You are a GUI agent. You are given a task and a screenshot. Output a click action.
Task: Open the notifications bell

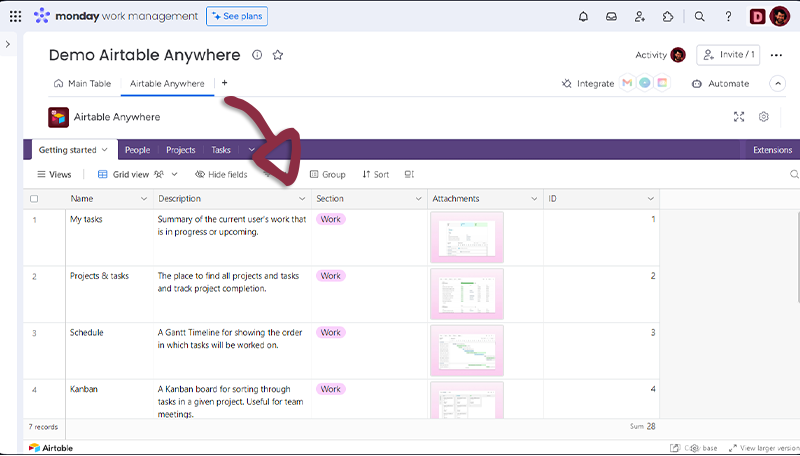click(x=583, y=16)
